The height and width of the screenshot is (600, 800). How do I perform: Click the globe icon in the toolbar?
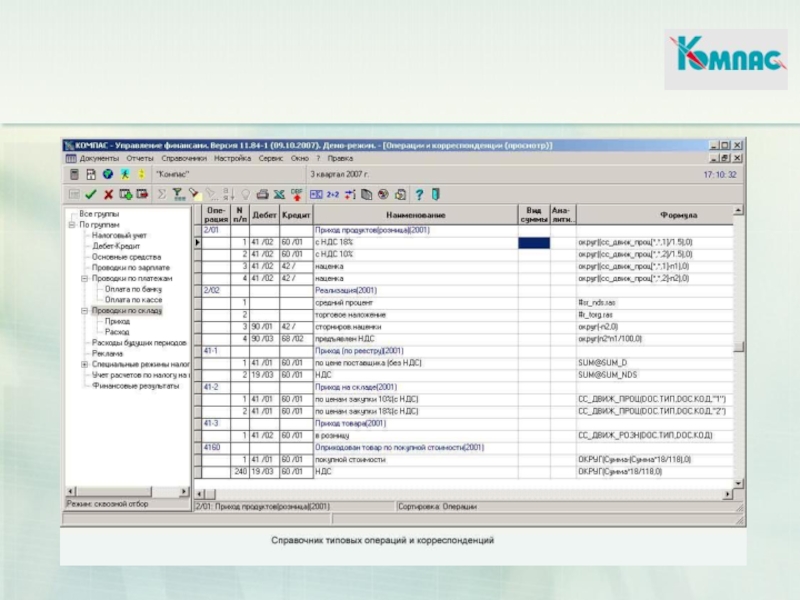pyautogui.click(x=108, y=174)
